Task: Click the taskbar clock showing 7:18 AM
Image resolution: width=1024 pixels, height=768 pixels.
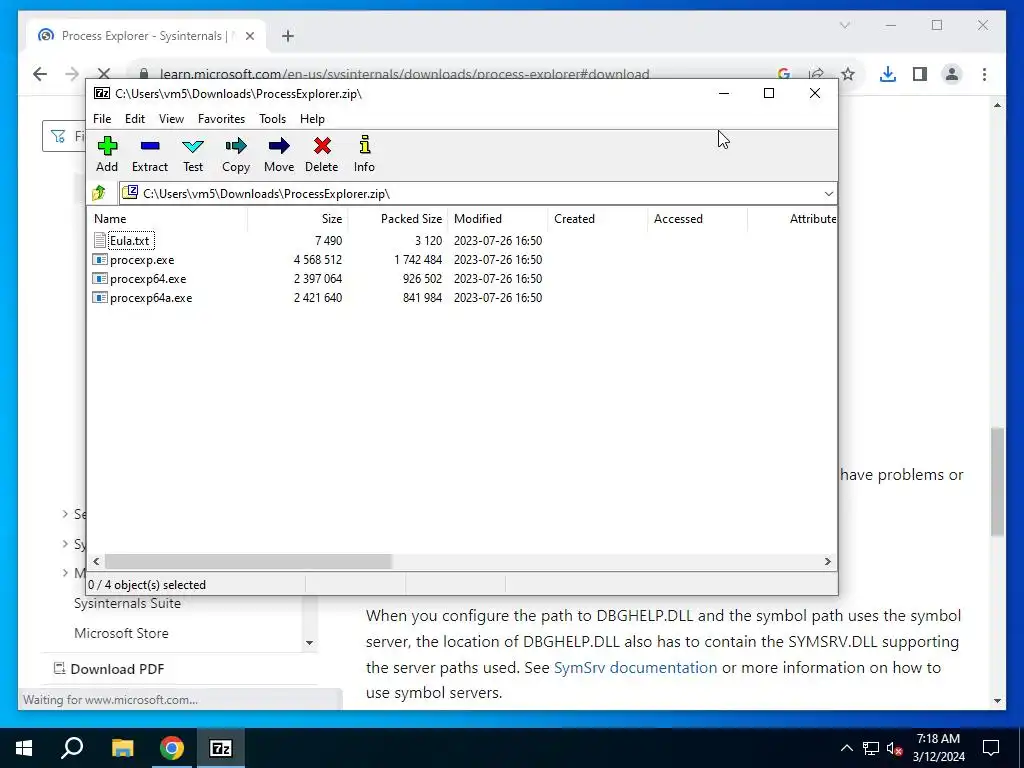Action: pyautogui.click(x=938, y=748)
